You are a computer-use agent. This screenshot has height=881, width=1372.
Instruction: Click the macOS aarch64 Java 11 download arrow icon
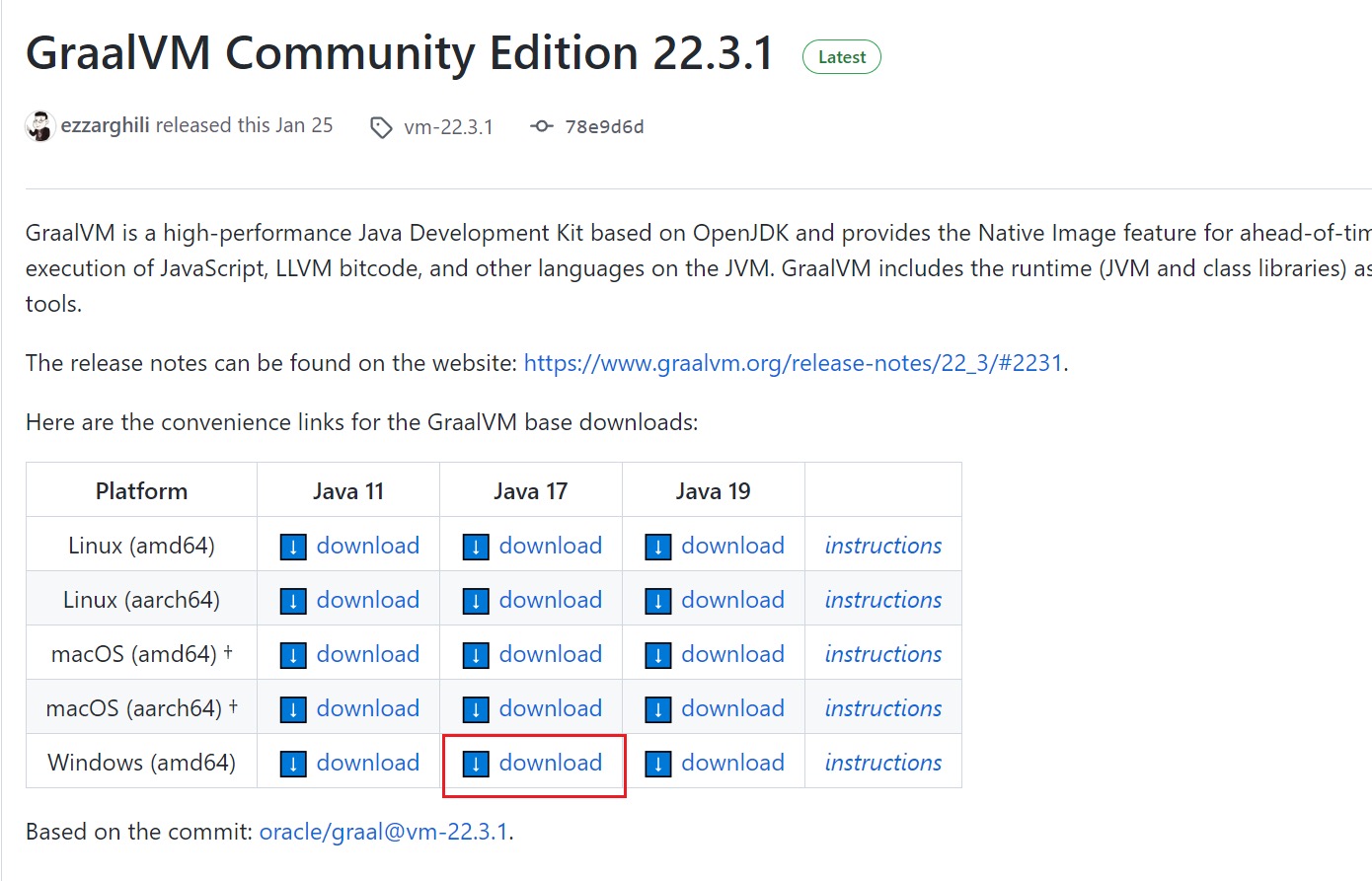click(293, 709)
